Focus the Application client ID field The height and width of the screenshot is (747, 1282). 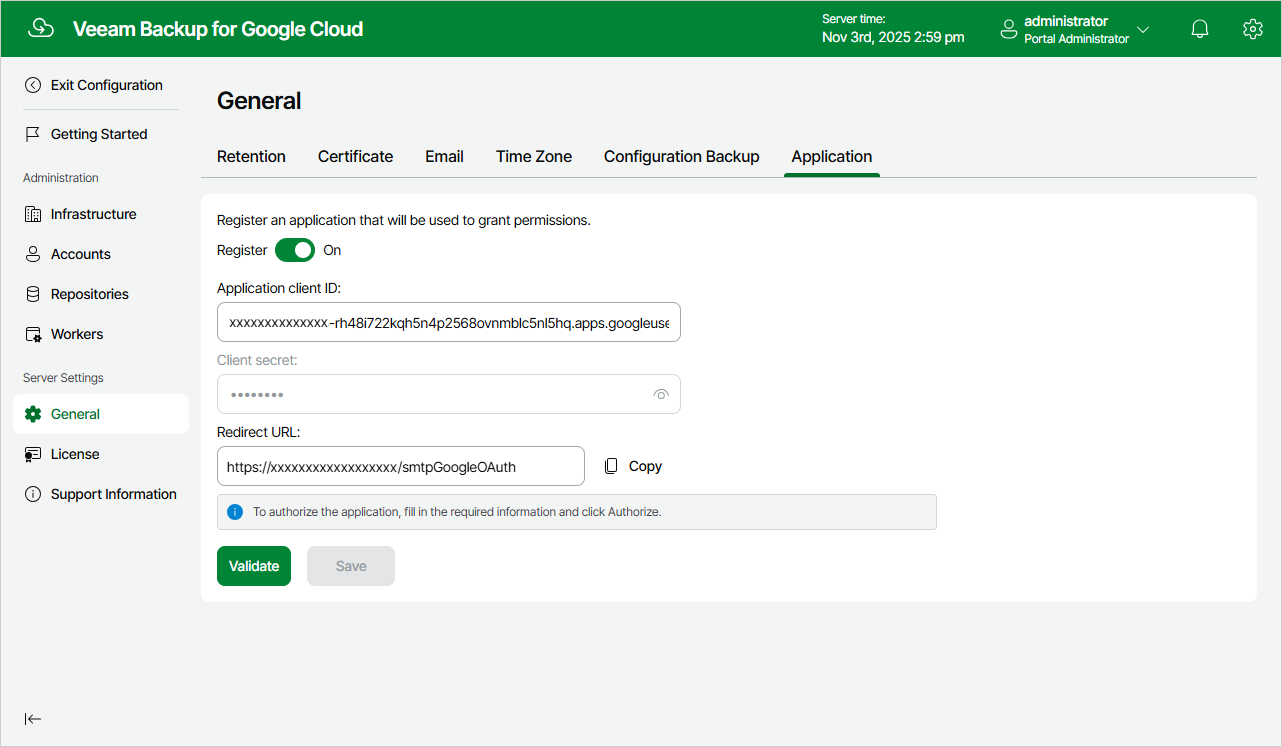(x=449, y=322)
